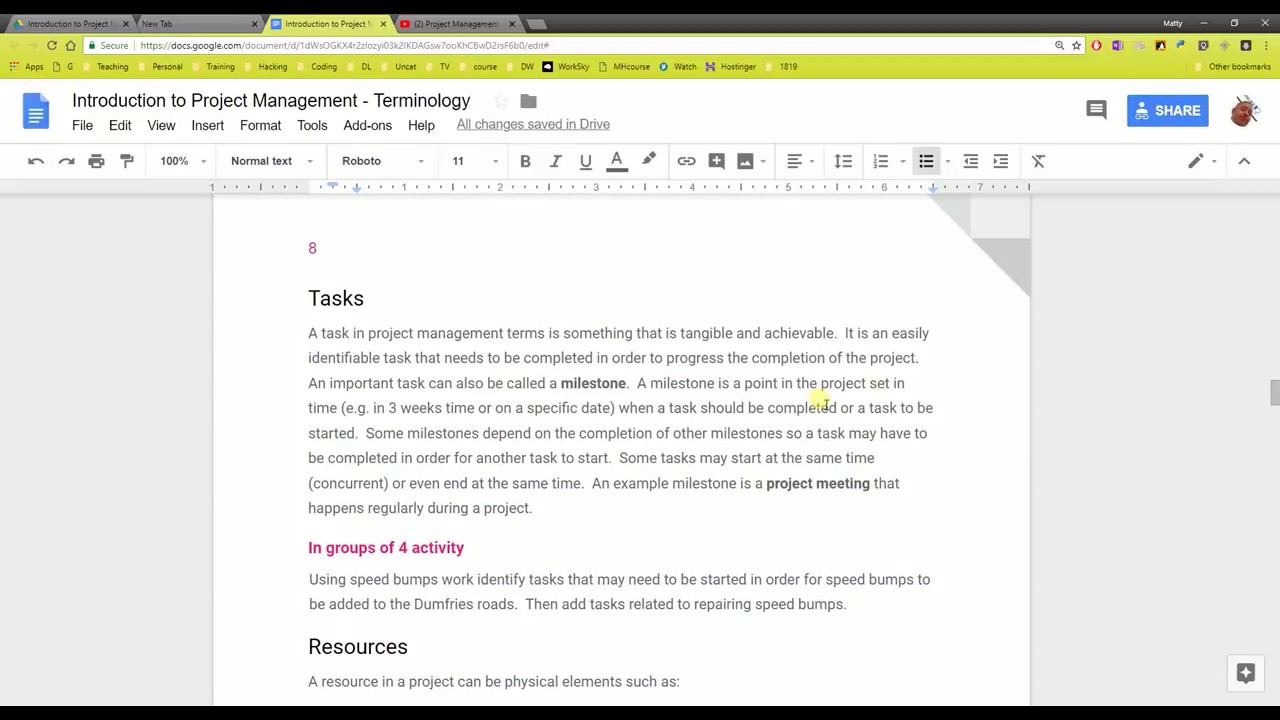Toggle Italic formatting
The image size is (1280, 720).
point(555,161)
